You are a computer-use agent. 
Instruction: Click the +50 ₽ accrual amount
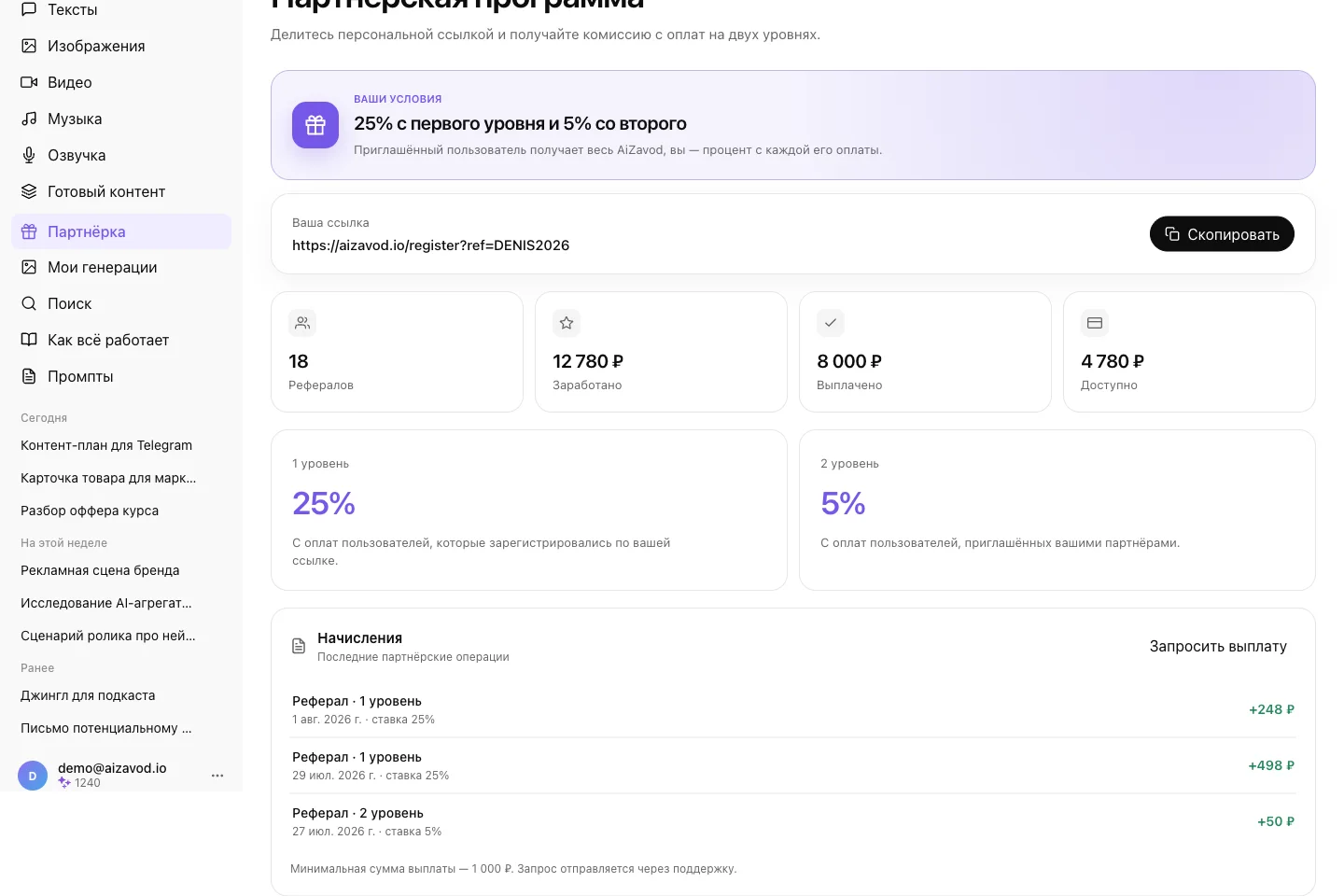coord(1276,821)
